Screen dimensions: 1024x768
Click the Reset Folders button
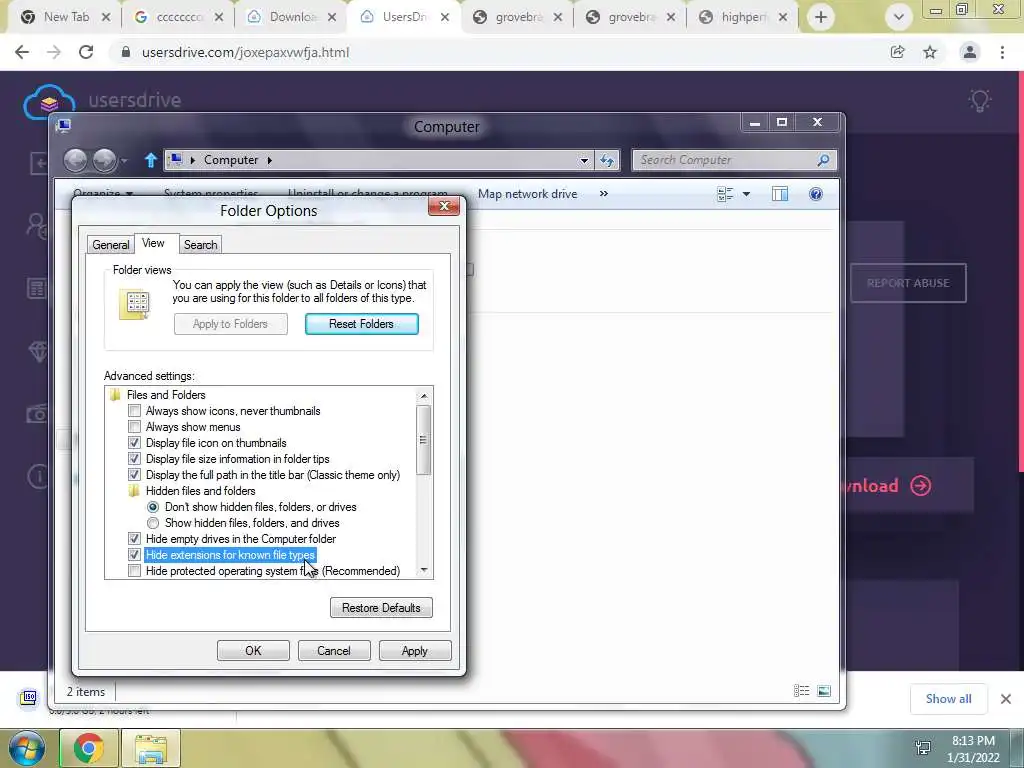tap(362, 324)
